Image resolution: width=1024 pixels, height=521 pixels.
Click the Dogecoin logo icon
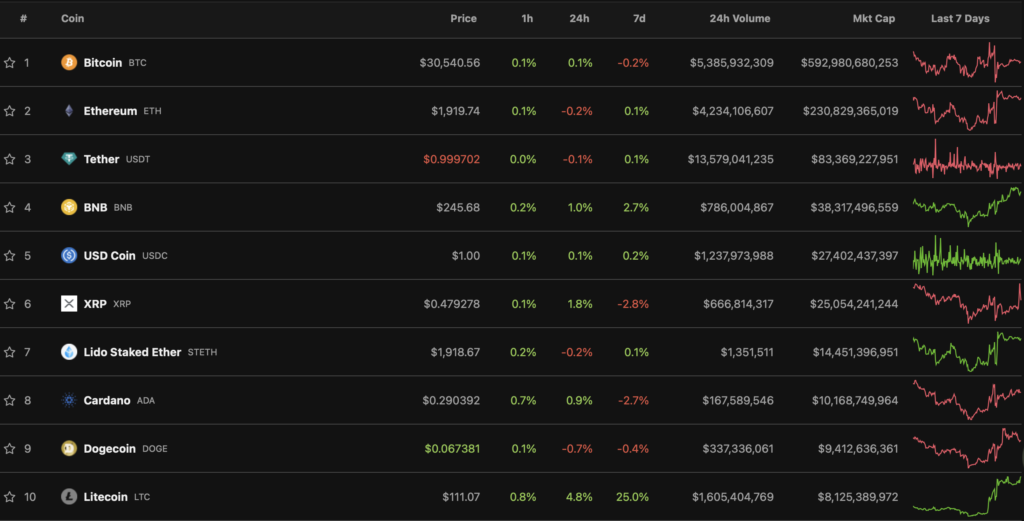click(x=69, y=449)
